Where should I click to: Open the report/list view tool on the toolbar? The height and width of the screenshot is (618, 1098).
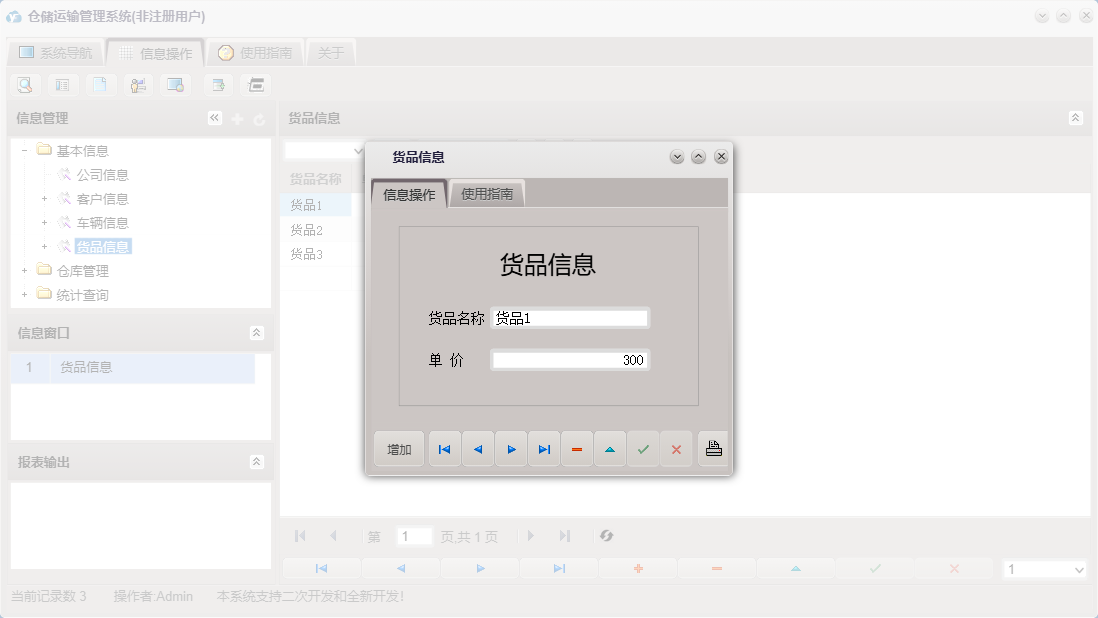[62, 85]
